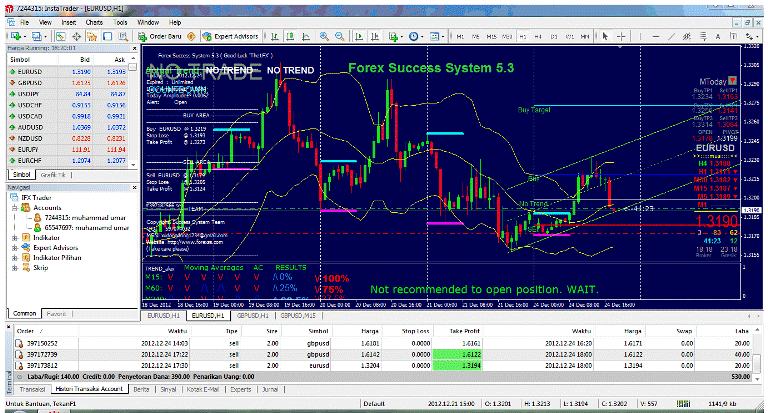Select the vertical line drawing tool
This screenshot has width=768, height=413.
click(640, 36)
